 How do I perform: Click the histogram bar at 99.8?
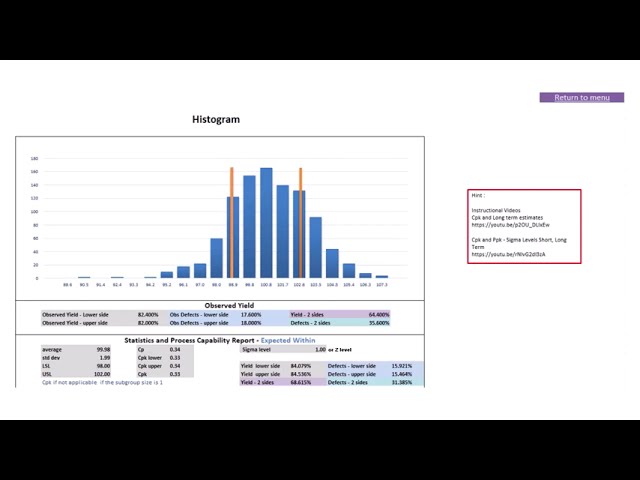249,227
